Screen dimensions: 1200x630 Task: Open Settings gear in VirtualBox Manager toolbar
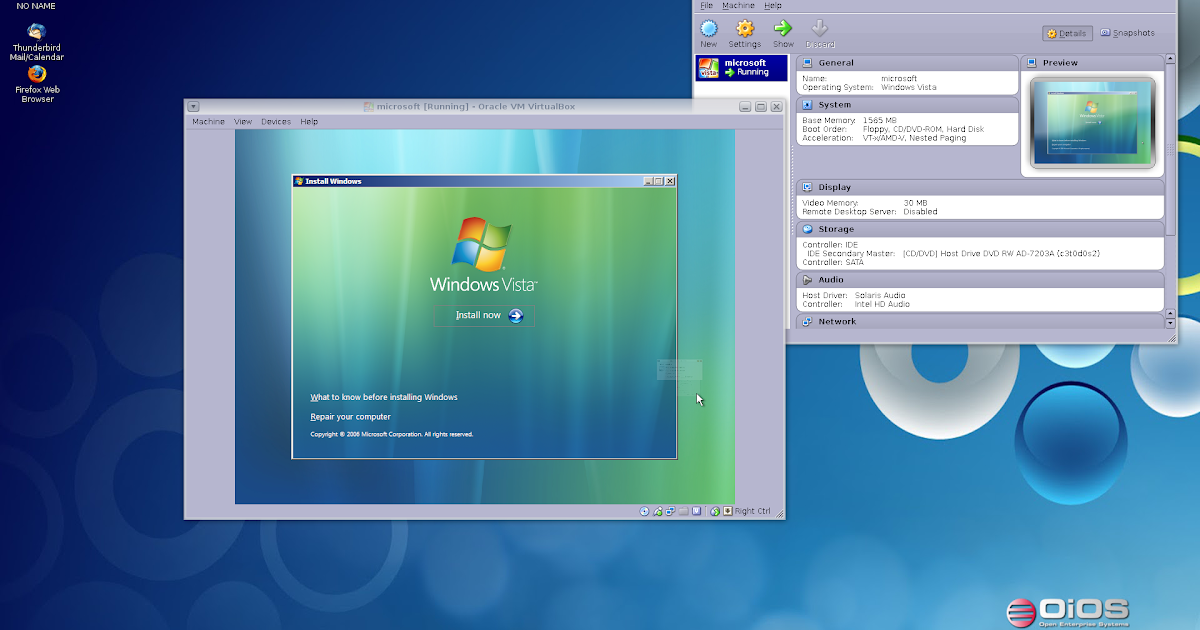[744, 29]
